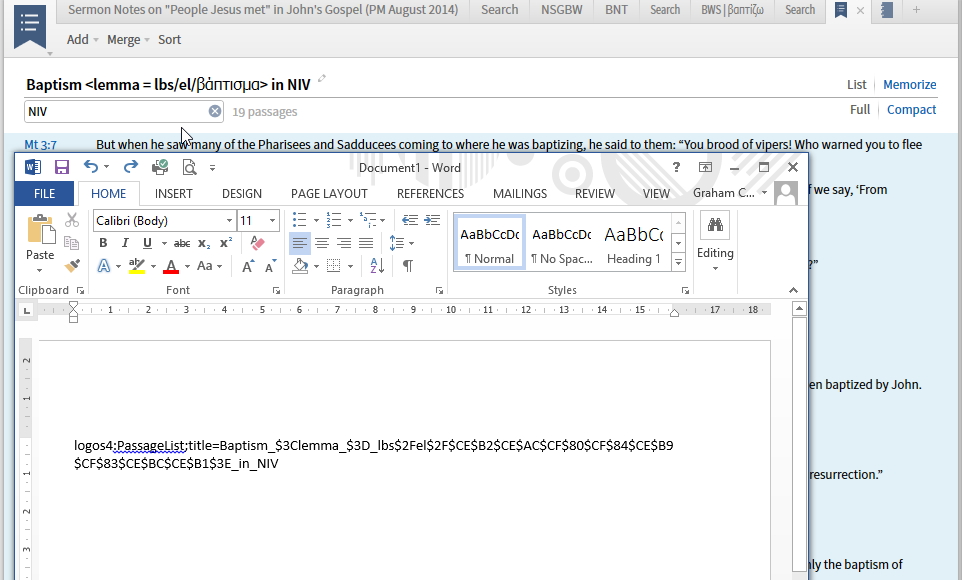This screenshot has width=962, height=580.
Task: Switch to the DESIGN tab
Action: pos(242,193)
